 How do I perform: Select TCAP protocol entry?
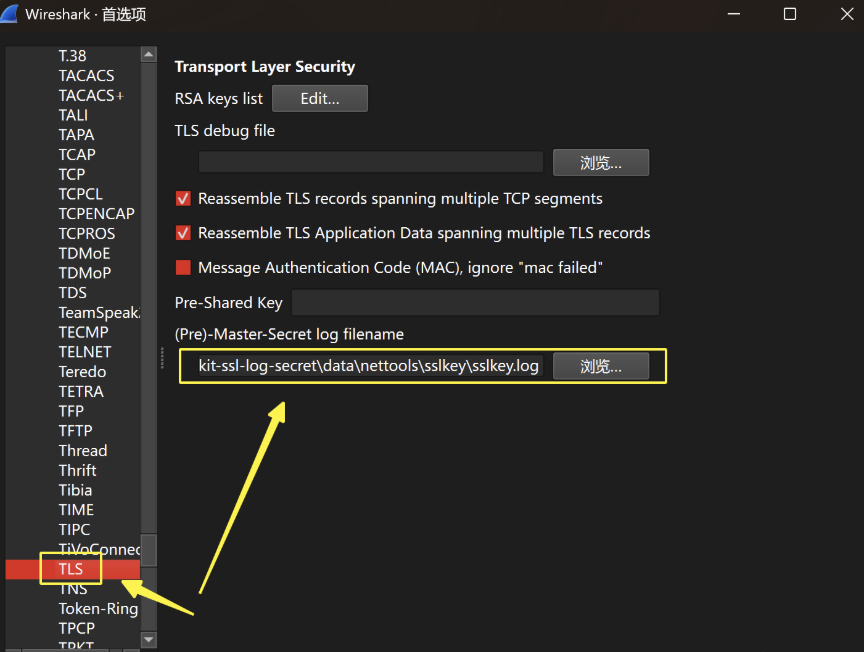click(77, 154)
